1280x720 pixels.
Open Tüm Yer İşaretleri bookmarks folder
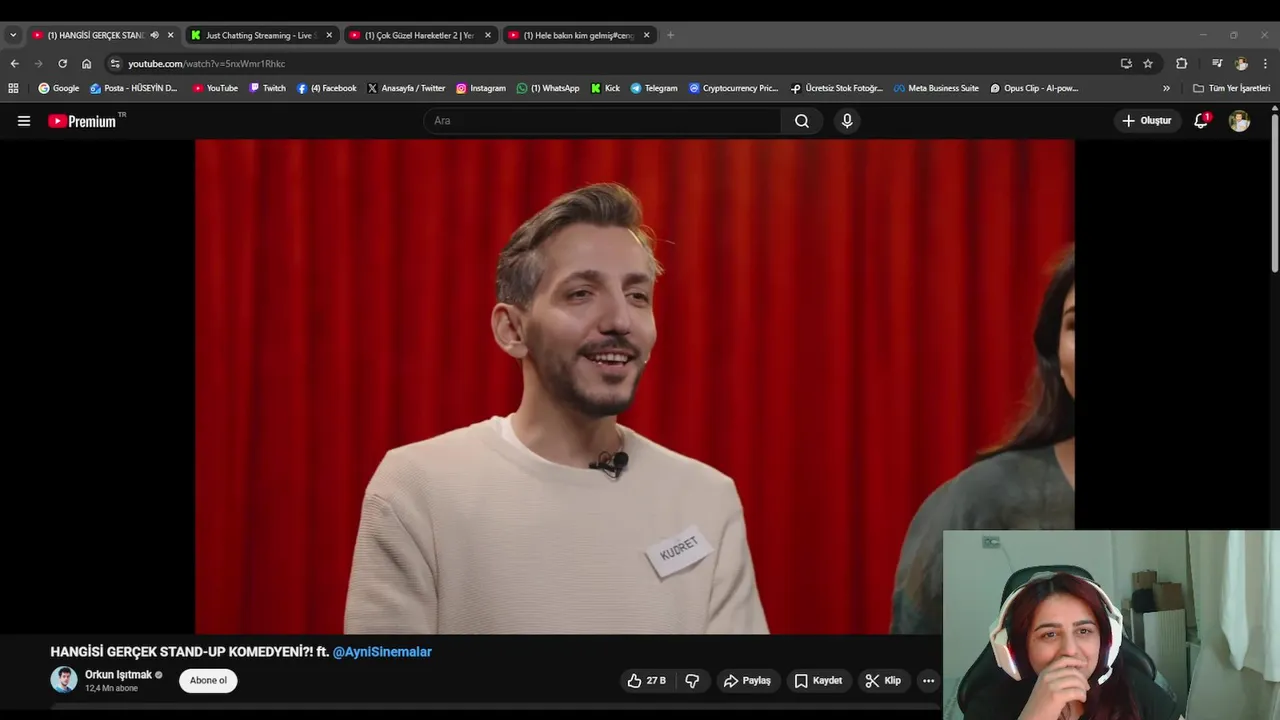pos(1231,88)
